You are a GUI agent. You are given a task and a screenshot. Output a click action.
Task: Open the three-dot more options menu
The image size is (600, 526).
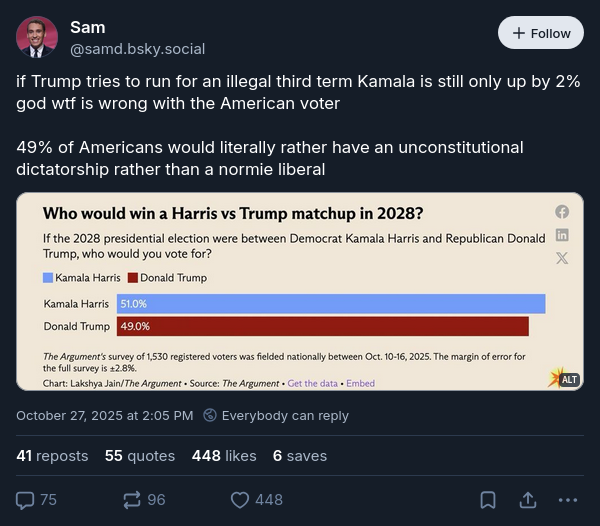(568, 499)
